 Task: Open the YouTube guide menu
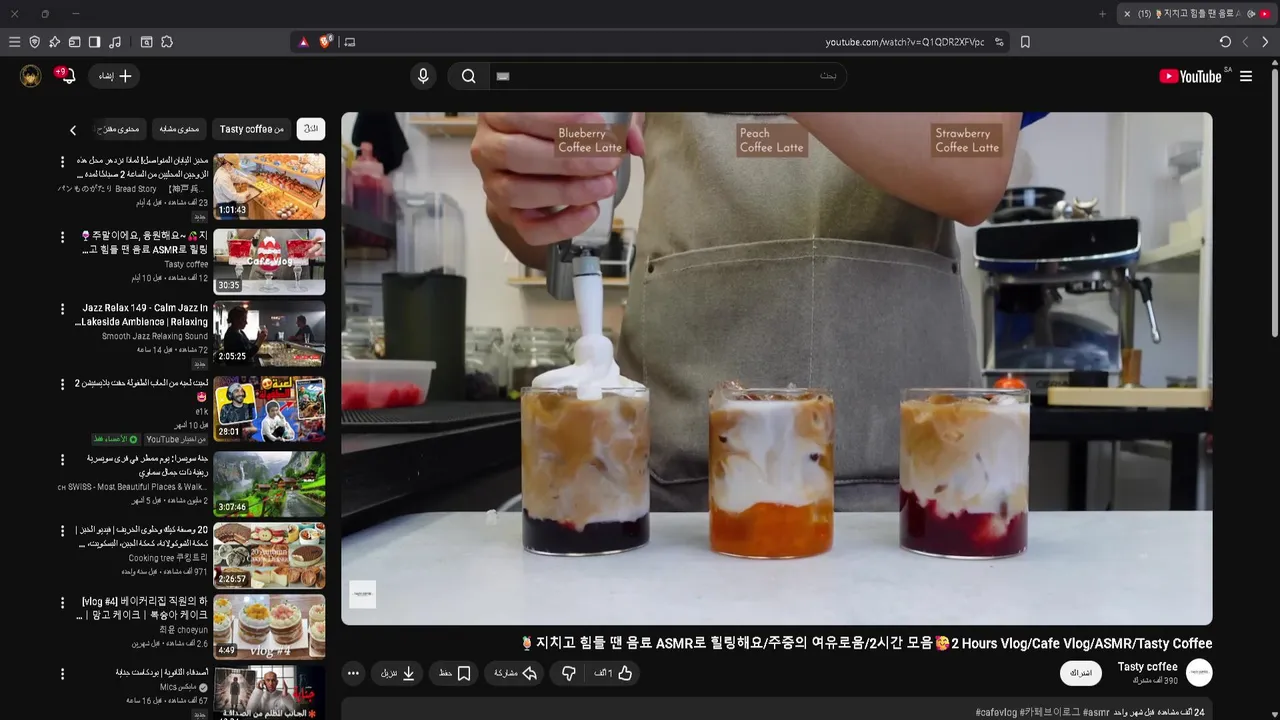(1246, 76)
